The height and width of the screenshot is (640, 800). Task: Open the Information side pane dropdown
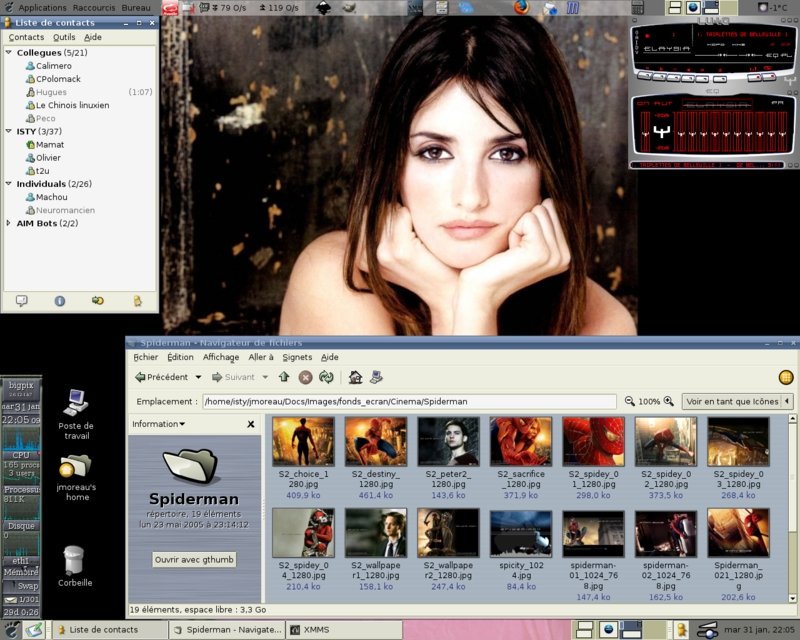tap(158, 424)
